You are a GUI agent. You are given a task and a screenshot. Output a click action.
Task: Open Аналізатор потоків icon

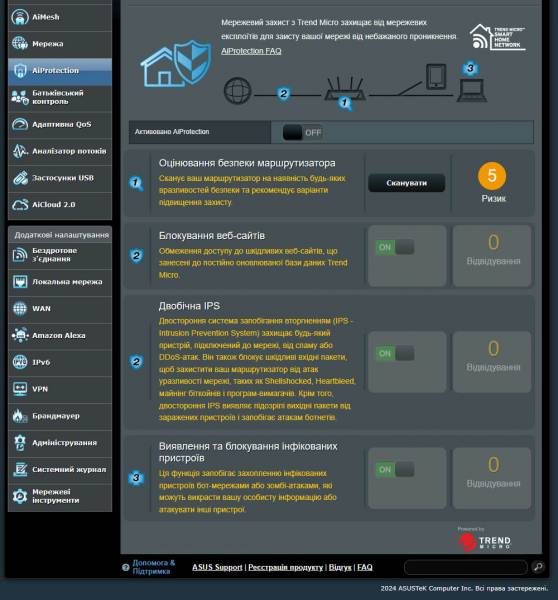[x=20, y=151]
